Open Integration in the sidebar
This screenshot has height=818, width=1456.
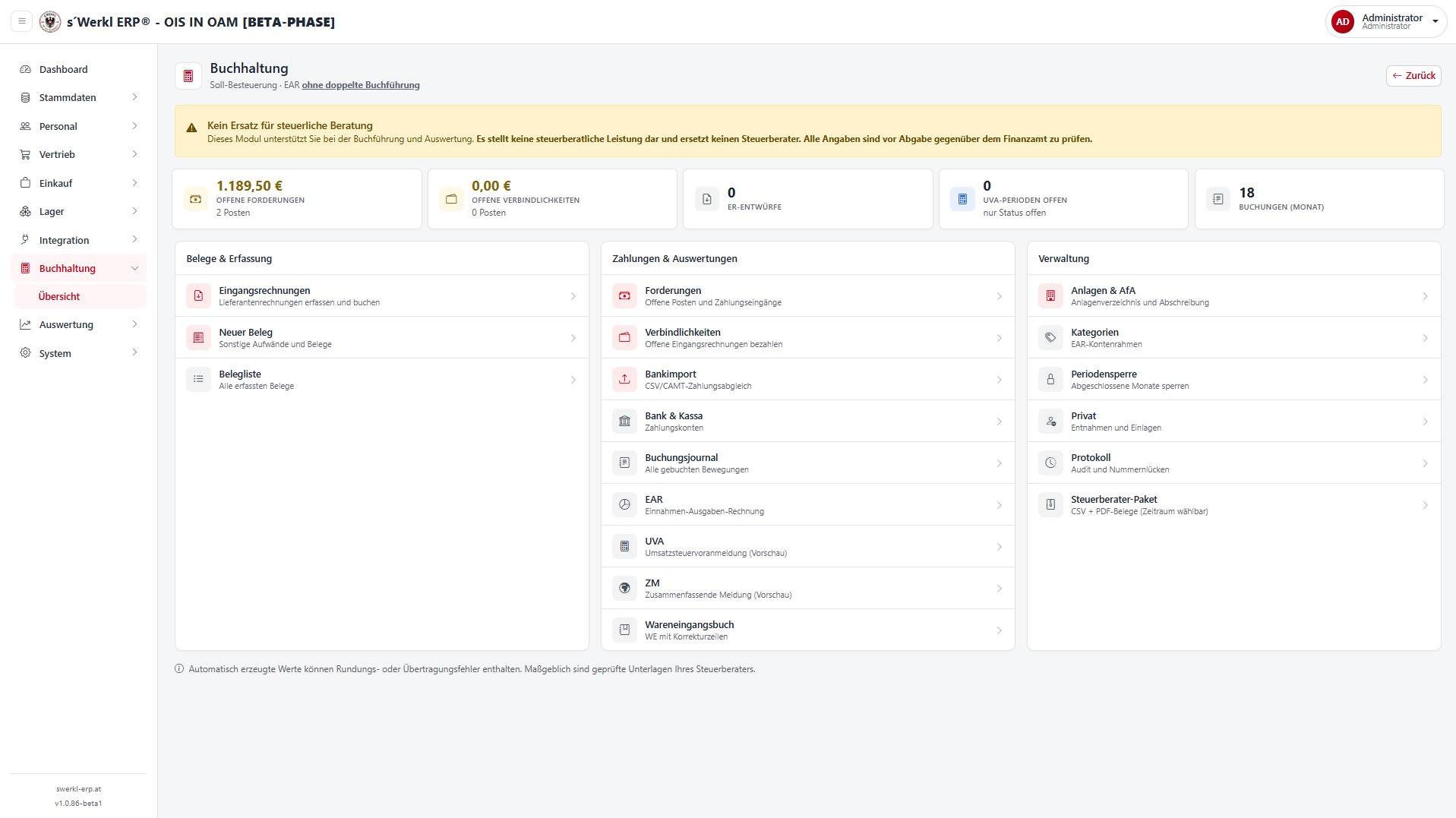[78, 240]
